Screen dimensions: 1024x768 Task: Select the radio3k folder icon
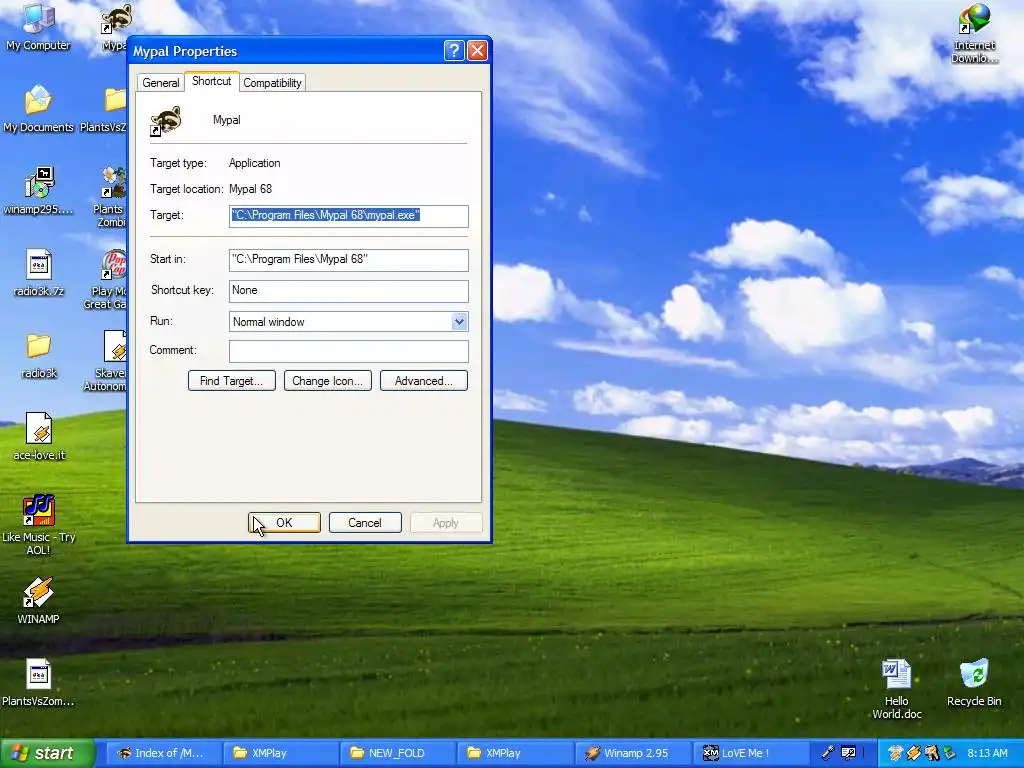coord(39,355)
